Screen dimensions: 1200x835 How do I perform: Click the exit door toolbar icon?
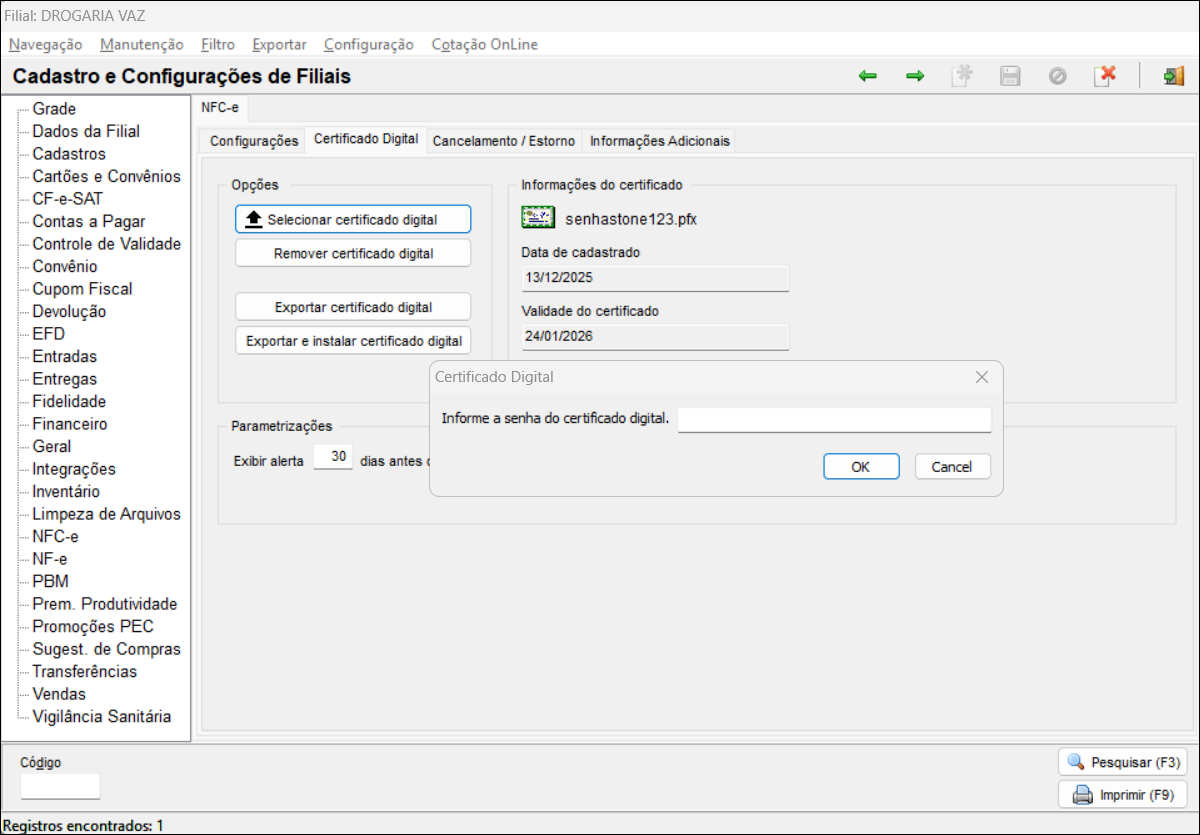(1173, 76)
